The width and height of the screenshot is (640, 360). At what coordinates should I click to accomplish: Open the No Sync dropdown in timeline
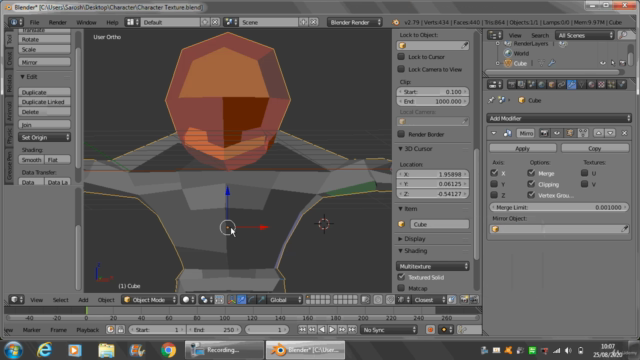pyautogui.click(x=389, y=330)
